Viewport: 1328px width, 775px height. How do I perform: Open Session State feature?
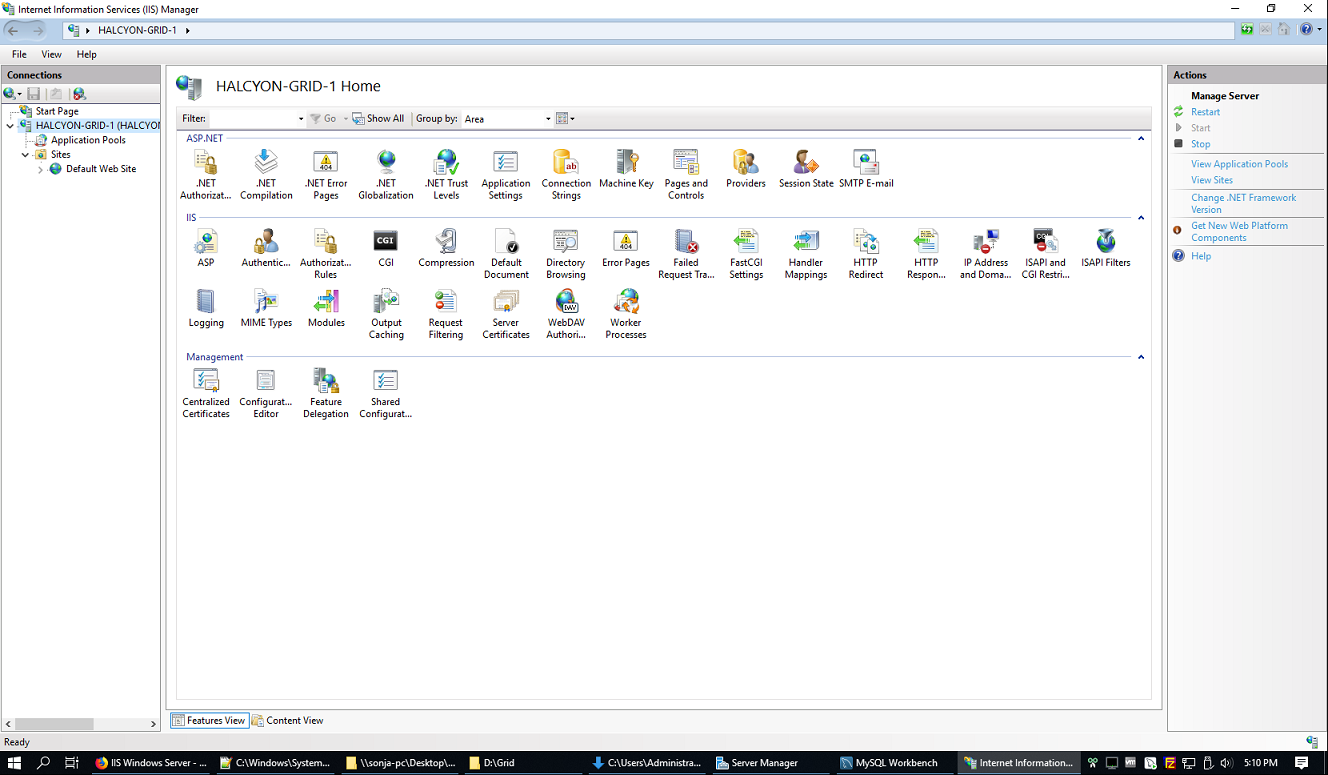click(806, 169)
